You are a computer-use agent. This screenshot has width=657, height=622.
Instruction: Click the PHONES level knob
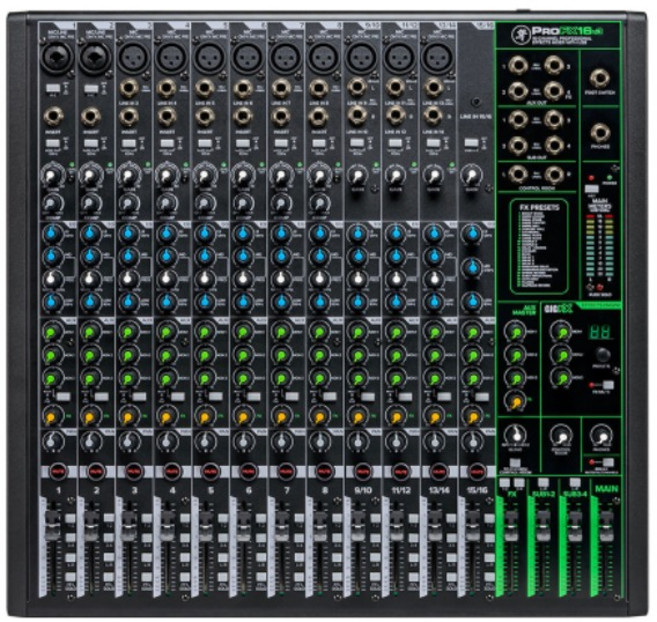click(601, 436)
